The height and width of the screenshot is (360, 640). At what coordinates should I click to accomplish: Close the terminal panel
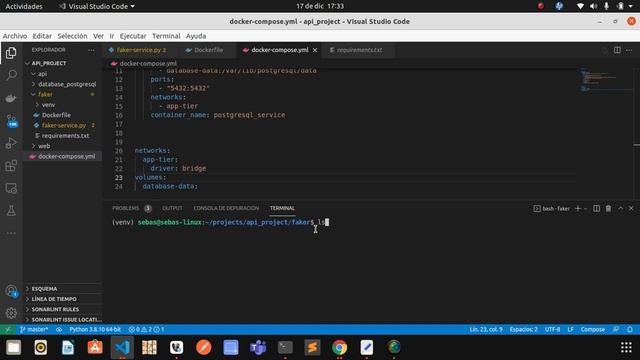pos(631,208)
